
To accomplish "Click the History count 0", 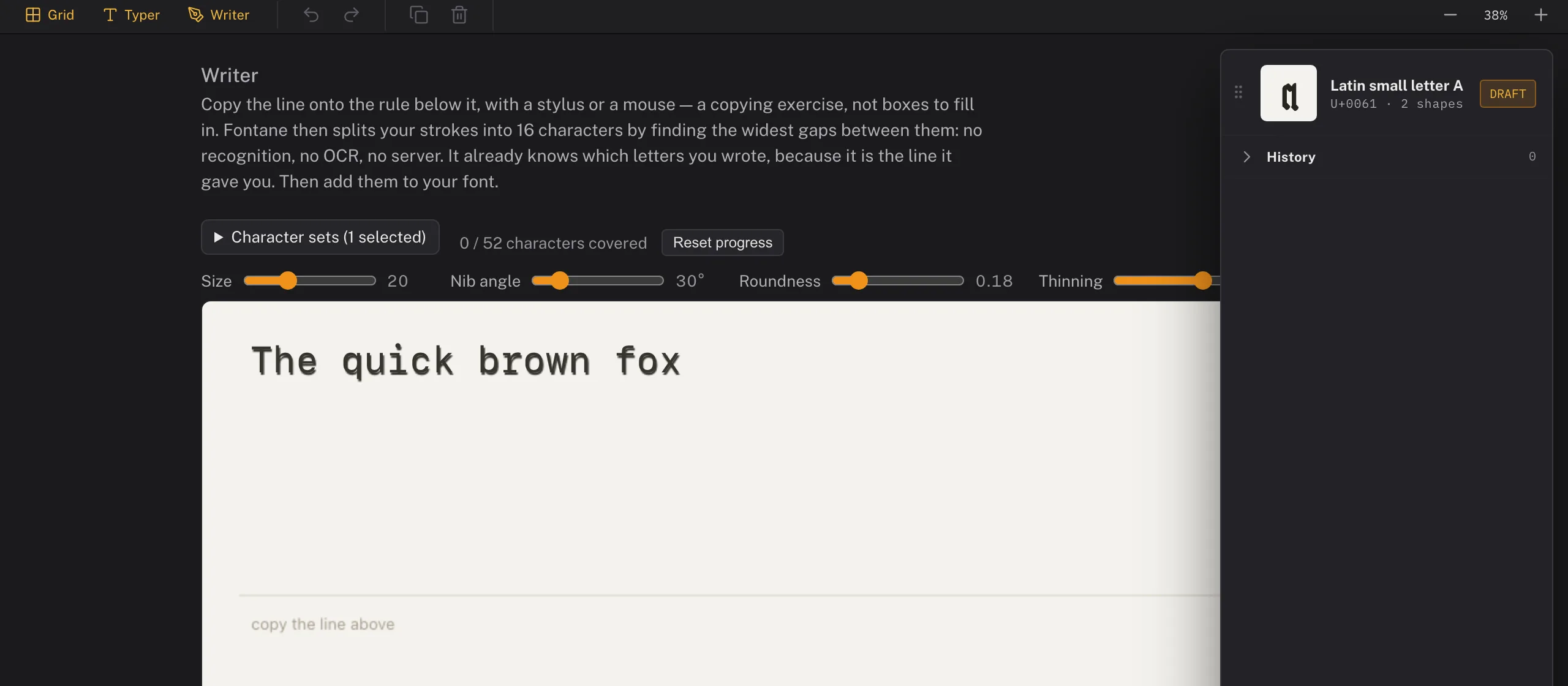I will point(1532,157).
